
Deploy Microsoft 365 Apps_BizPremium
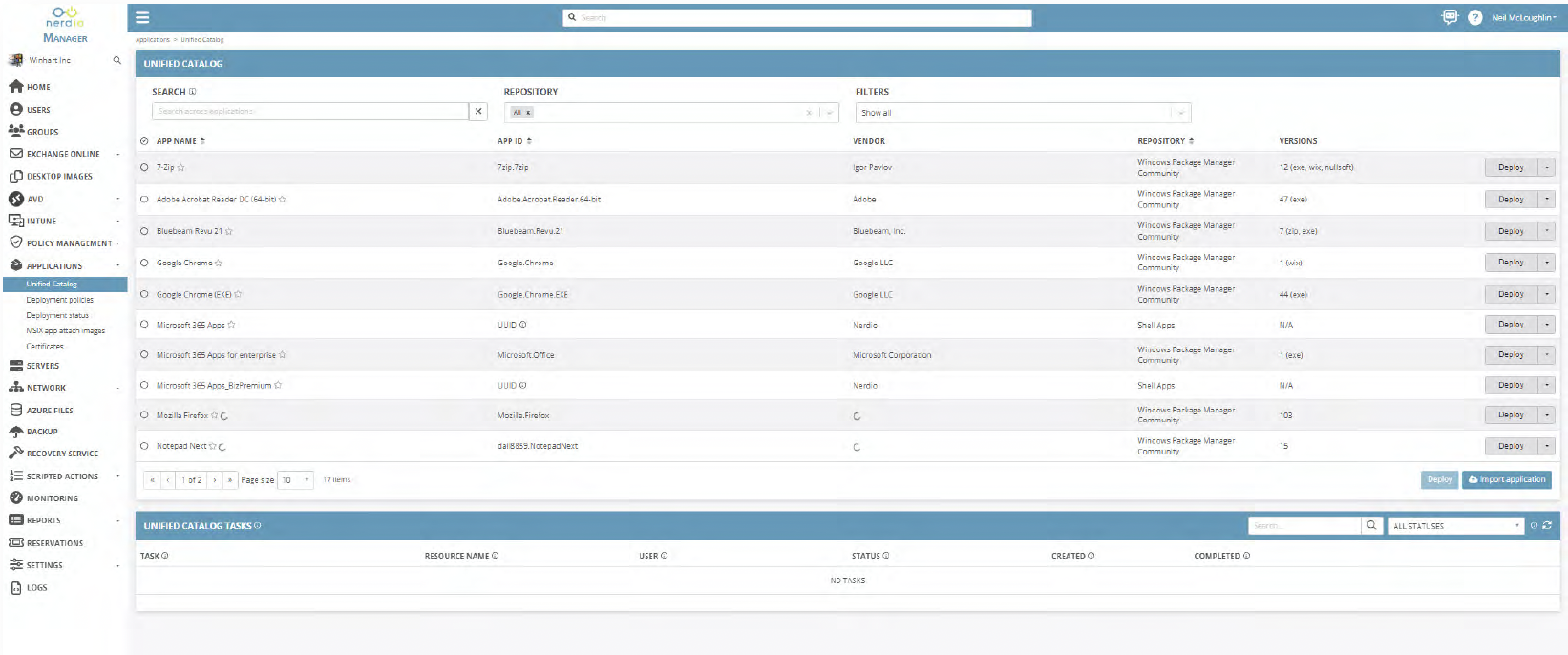(1511, 385)
